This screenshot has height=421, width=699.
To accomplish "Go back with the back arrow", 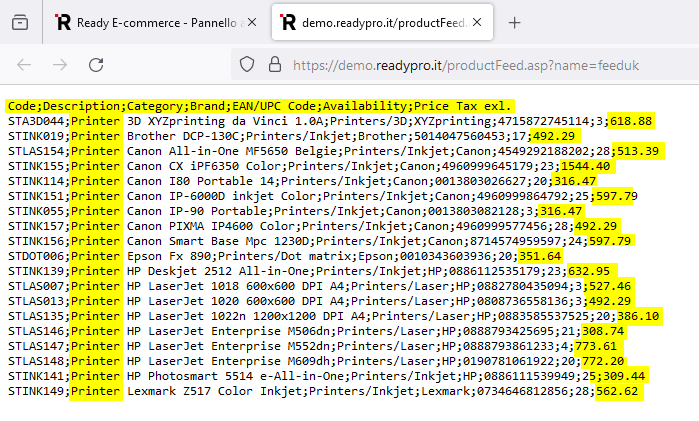I will point(24,65).
